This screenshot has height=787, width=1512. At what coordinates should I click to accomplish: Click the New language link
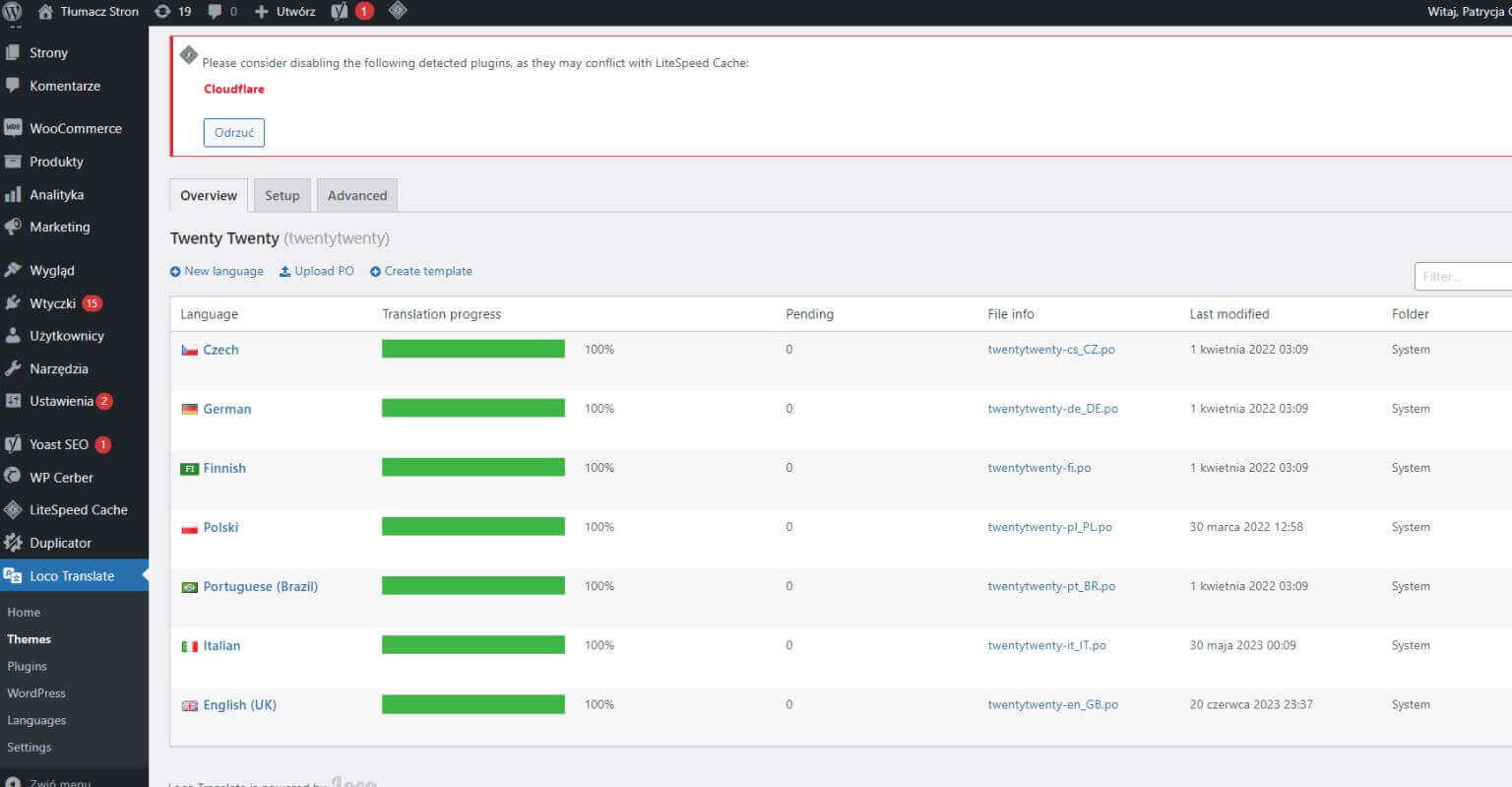pos(217,271)
